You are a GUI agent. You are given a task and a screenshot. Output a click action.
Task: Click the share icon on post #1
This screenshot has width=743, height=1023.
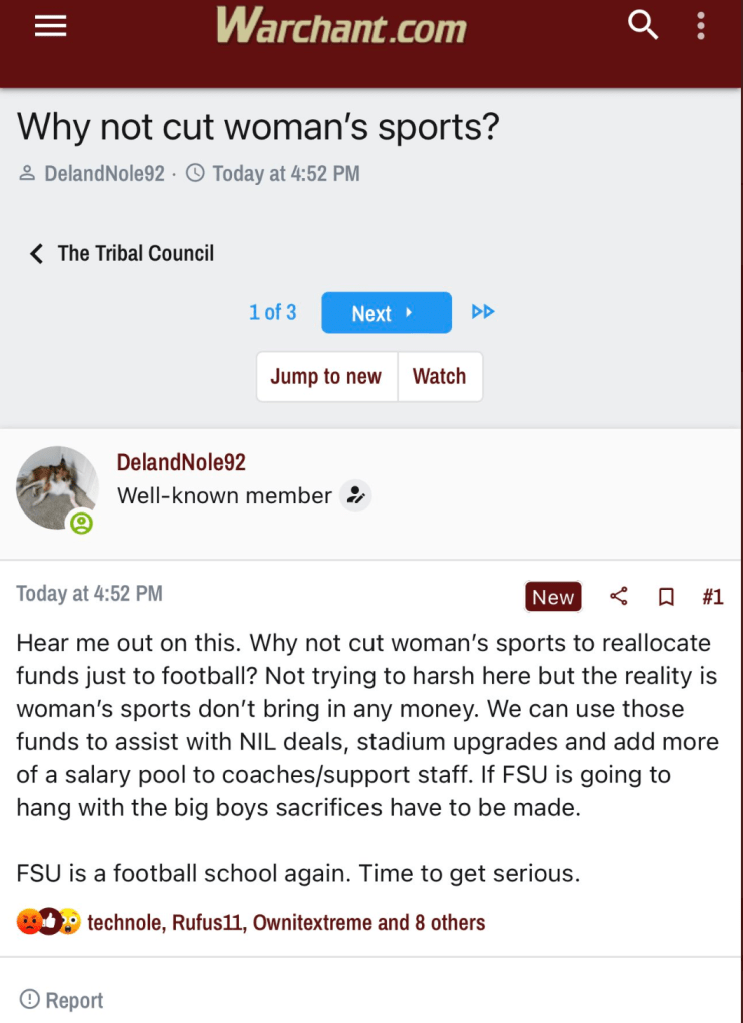click(619, 597)
